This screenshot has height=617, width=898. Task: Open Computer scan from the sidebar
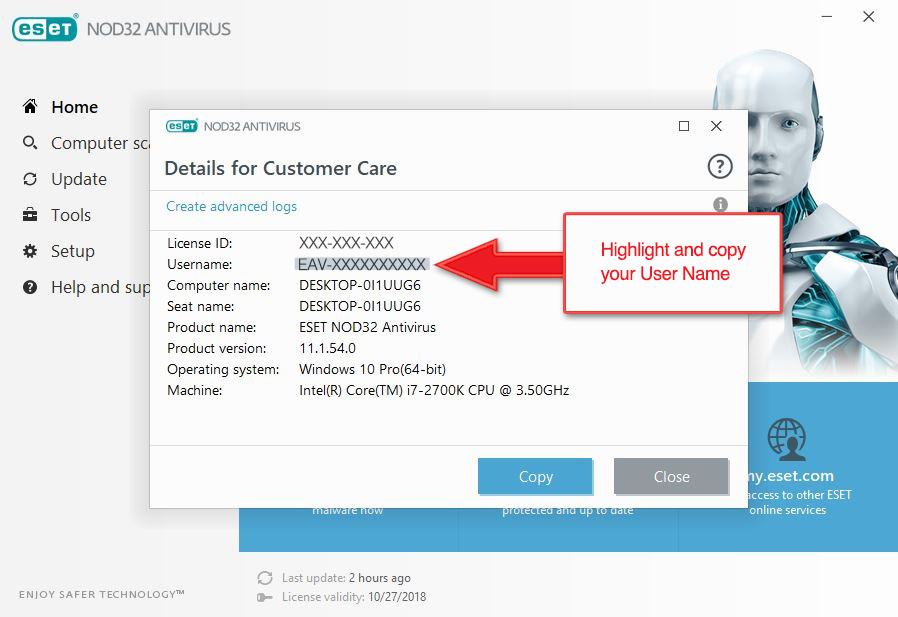coord(100,143)
